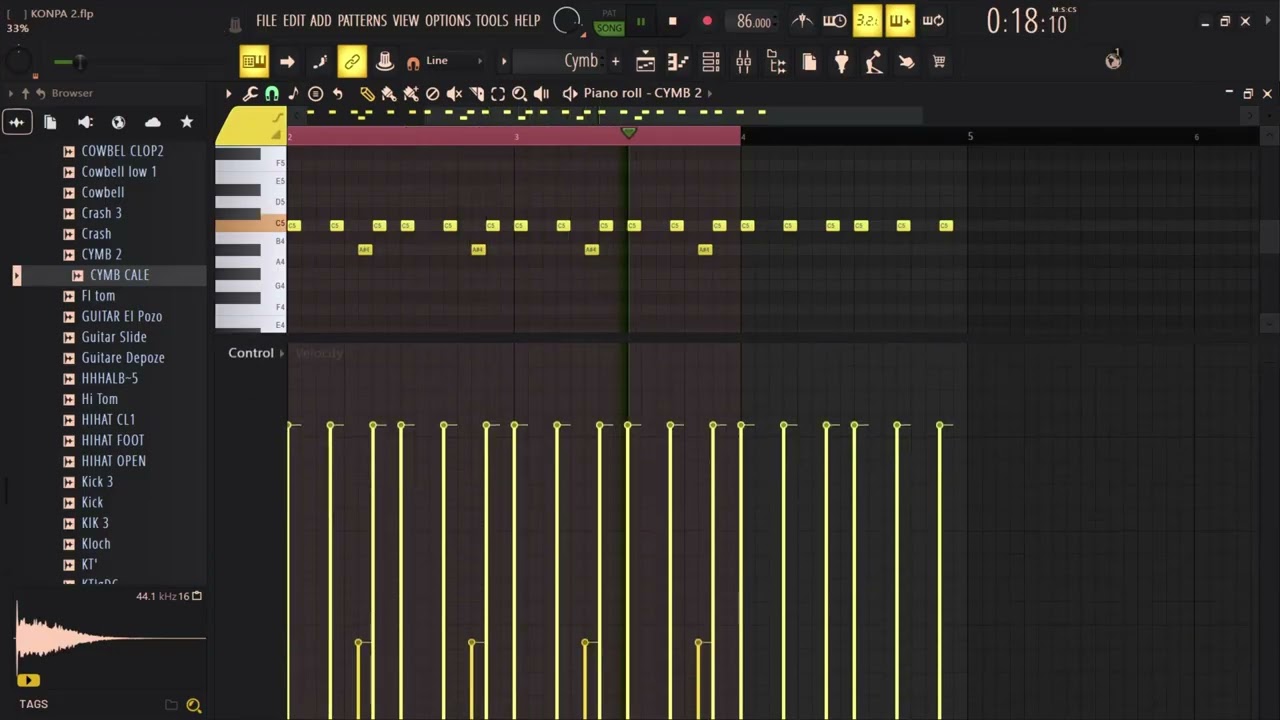1280x720 pixels.
Task: Open the piano roll tool options wrench
Action: (250, 93)
